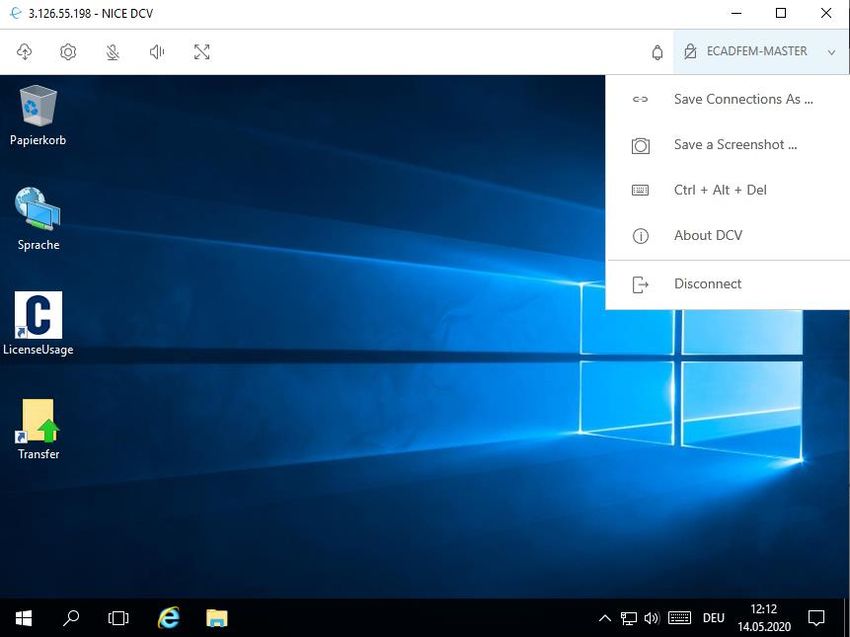This screenshot has height=637, width=850.
Task: Collapse the ECADFEM-MASTER session dropdown
Action: tap(761, 52)
